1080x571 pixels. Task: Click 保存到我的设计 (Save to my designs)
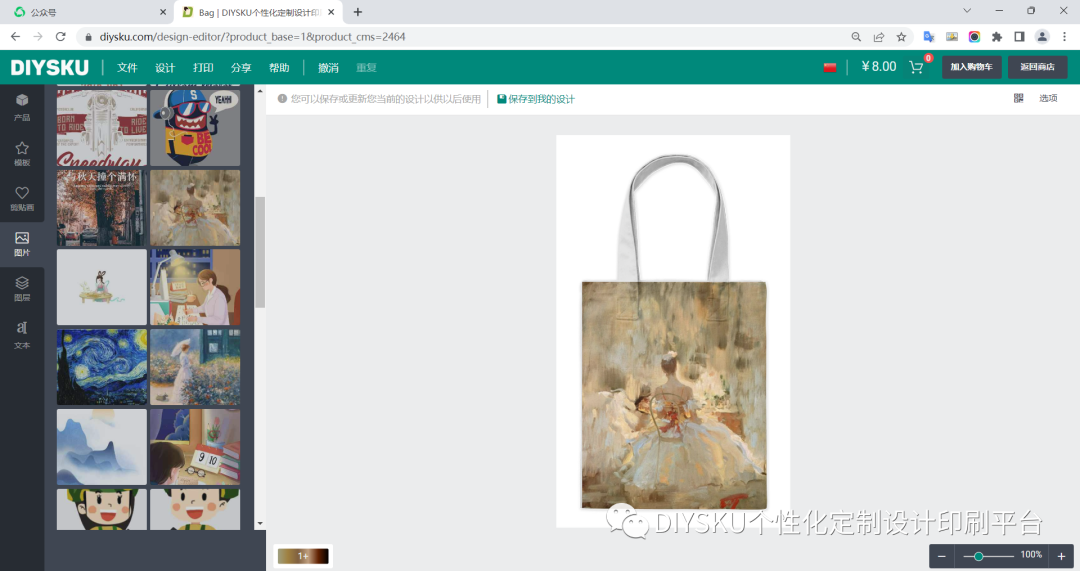[x=536, y=99]
